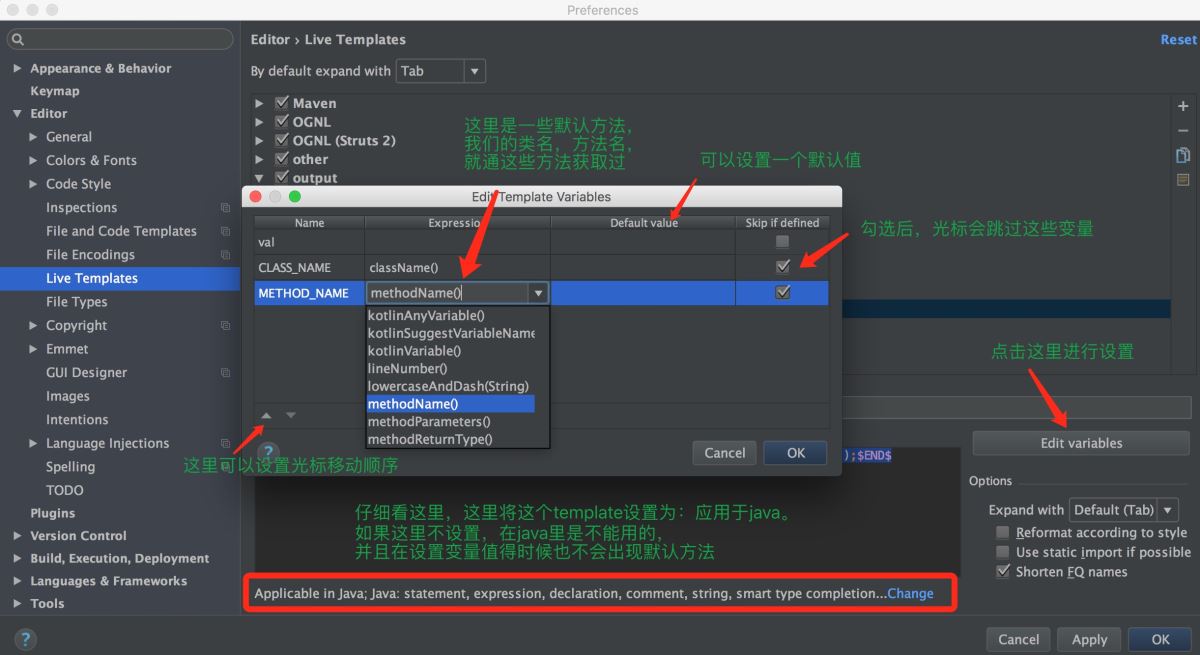Open the Plugins settings page
The height and width of the screenshot is (655, 1200).
point(52,513)
